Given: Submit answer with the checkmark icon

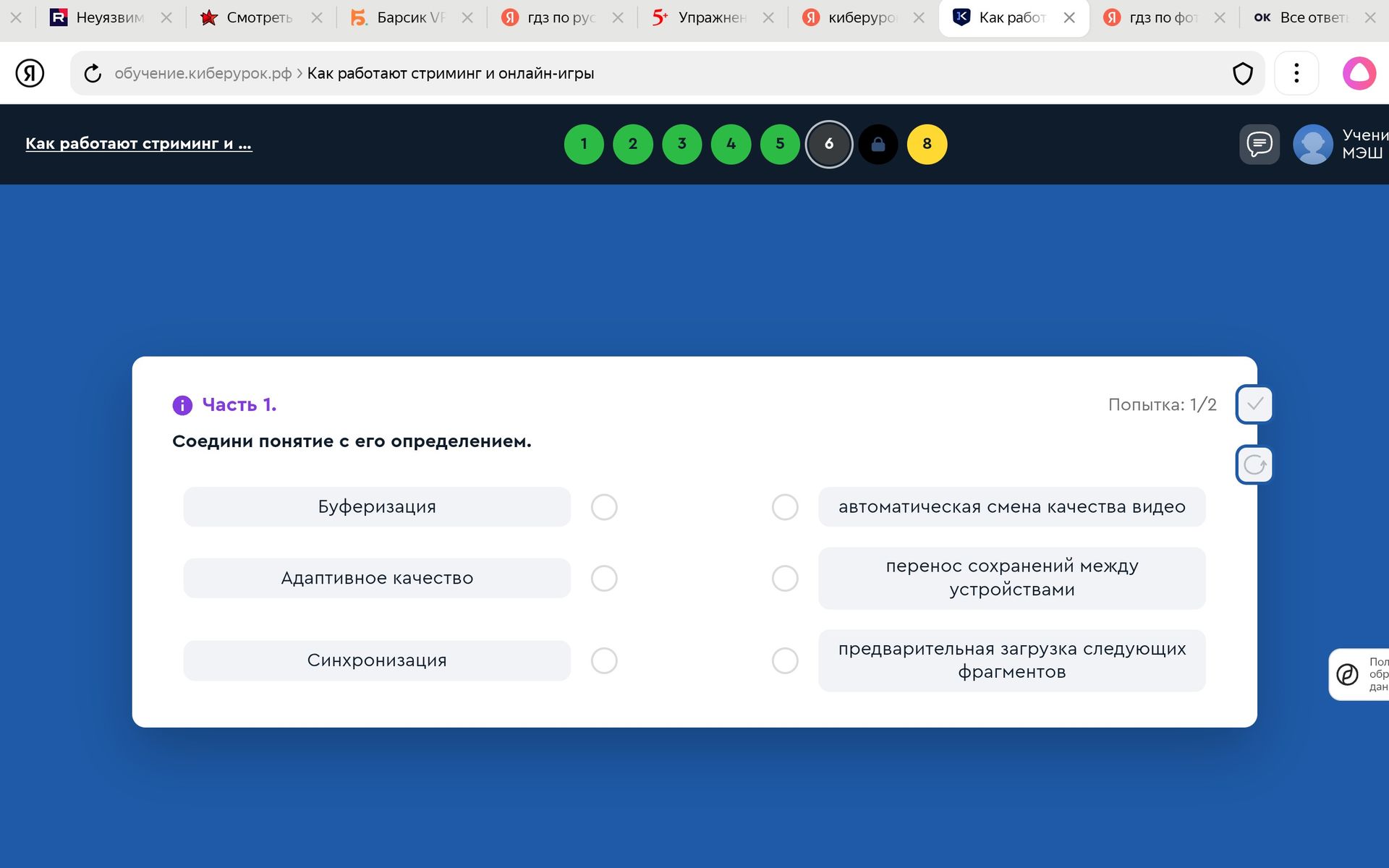Looking at the screenshot, I should point(1254,404).
